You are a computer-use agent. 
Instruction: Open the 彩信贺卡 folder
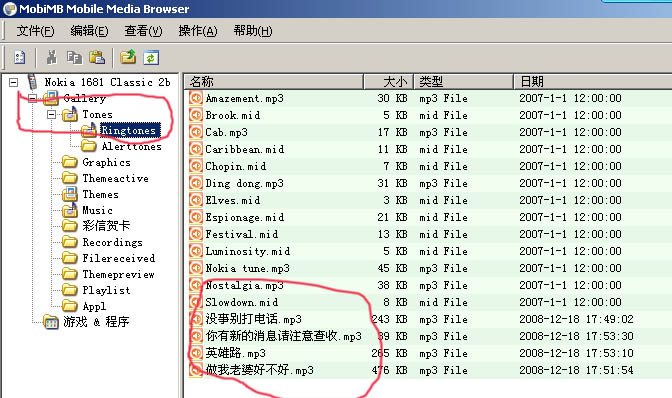click(x=106, y=226)
